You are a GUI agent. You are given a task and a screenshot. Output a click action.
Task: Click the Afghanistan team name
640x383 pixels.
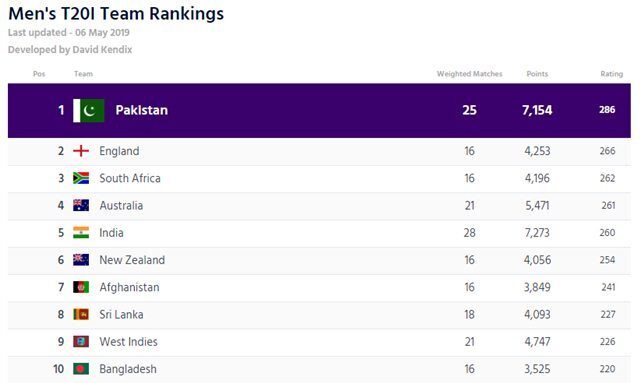pyautogui.click(x=129, y=287)
